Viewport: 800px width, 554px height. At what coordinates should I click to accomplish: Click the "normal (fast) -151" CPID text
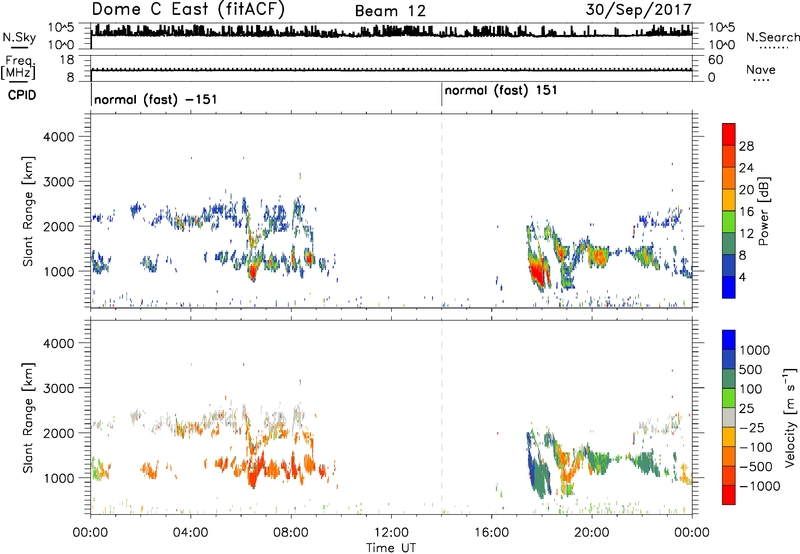156,99
